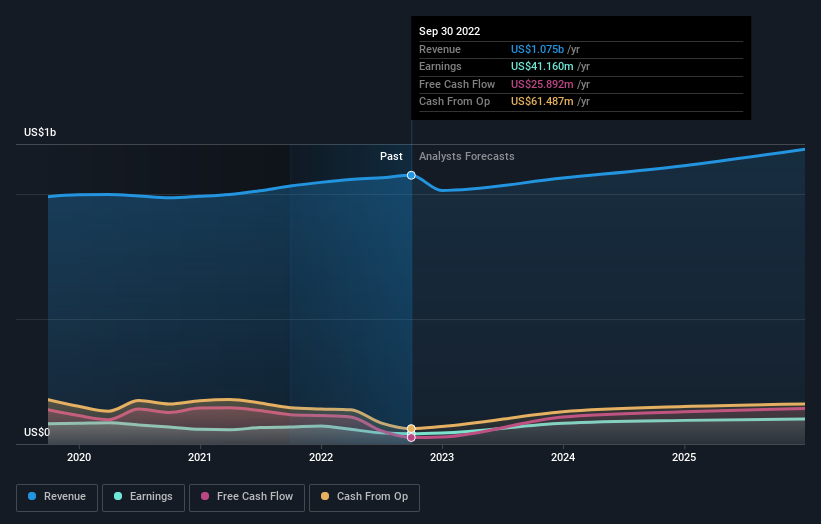The image size is (821, 524).
Task: Click the 2025 x-axis label
Action: point(684,458)
